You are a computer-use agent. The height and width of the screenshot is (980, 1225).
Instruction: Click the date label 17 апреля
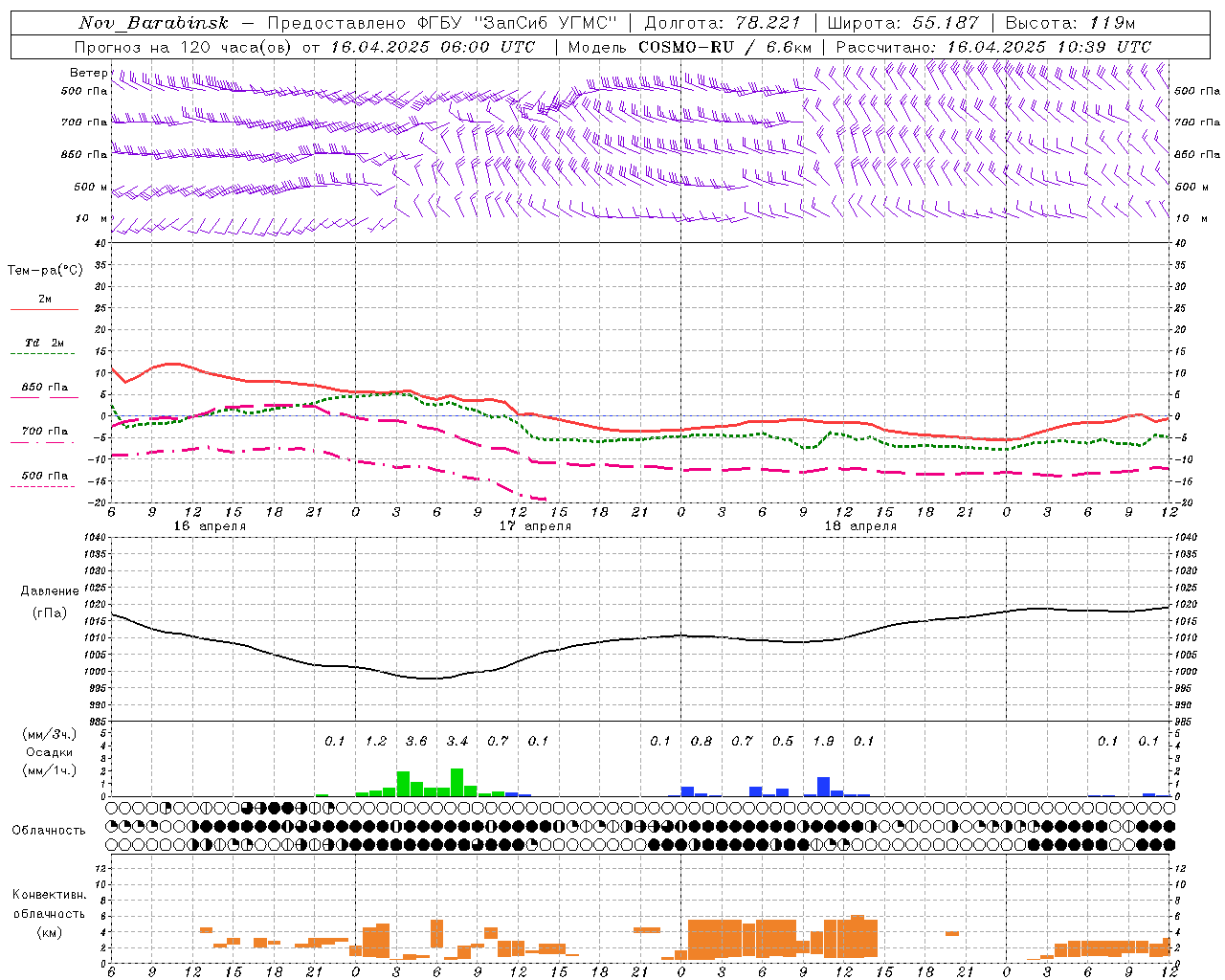pos(535,526)
